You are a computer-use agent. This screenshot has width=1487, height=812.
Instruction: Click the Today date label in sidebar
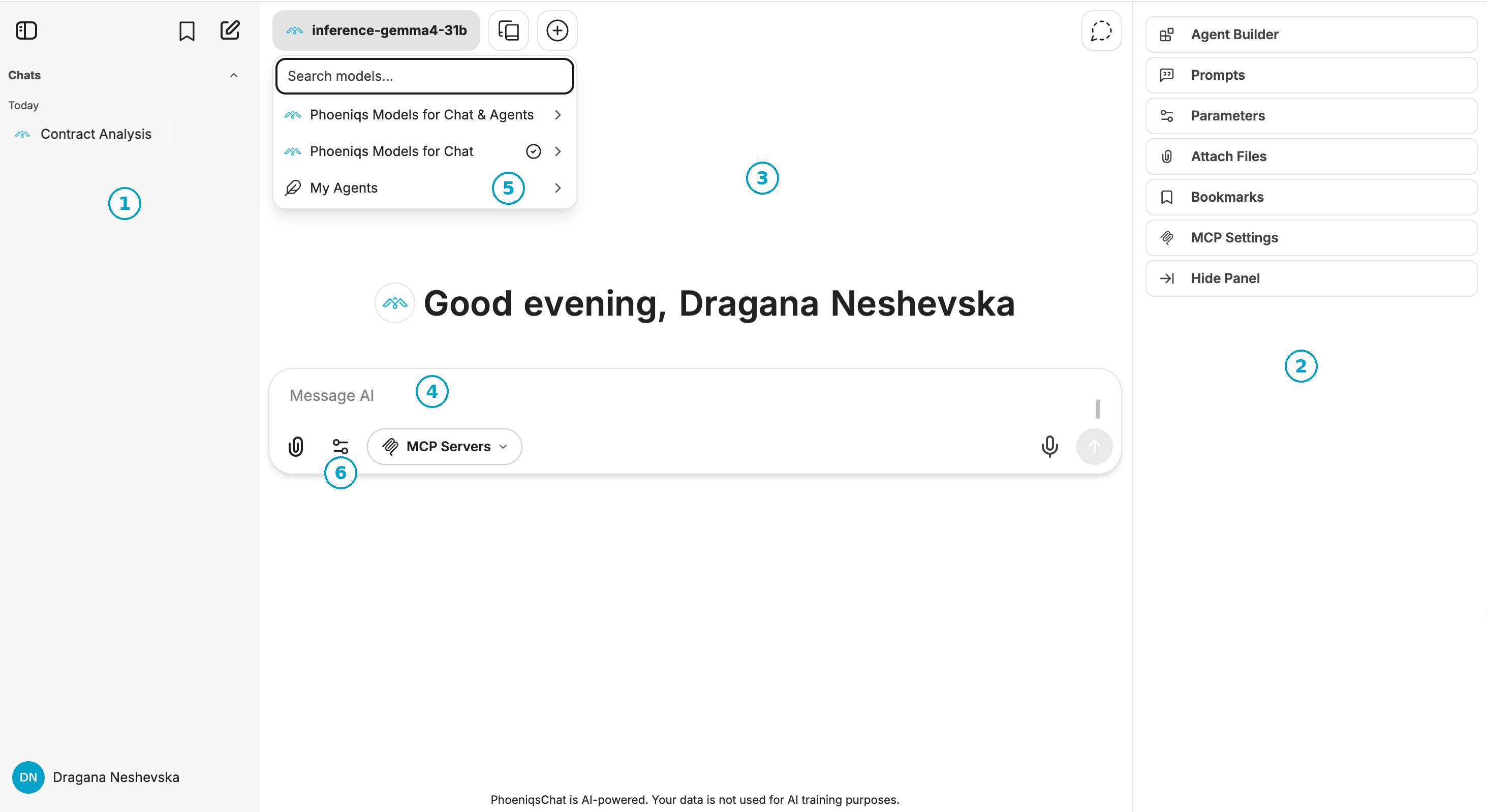(x=23, y=106)
